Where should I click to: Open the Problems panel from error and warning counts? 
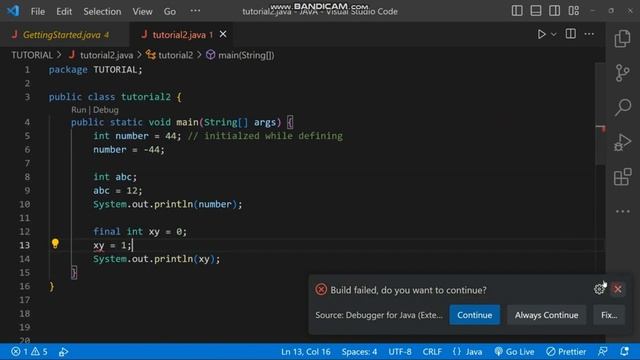pyautogui.click(x=29, y=351)
